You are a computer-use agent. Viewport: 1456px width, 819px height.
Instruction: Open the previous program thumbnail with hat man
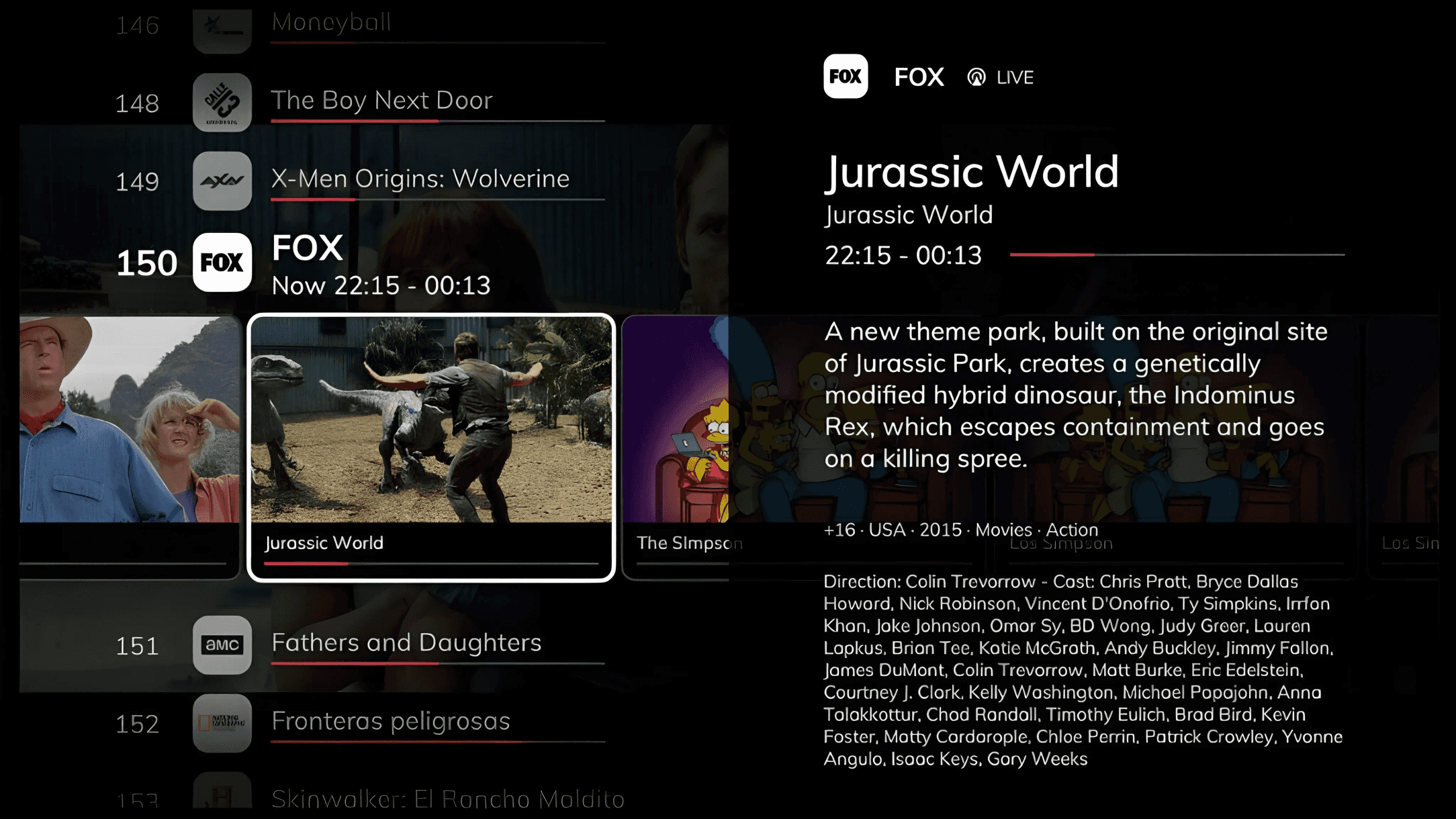pos(130,448)
